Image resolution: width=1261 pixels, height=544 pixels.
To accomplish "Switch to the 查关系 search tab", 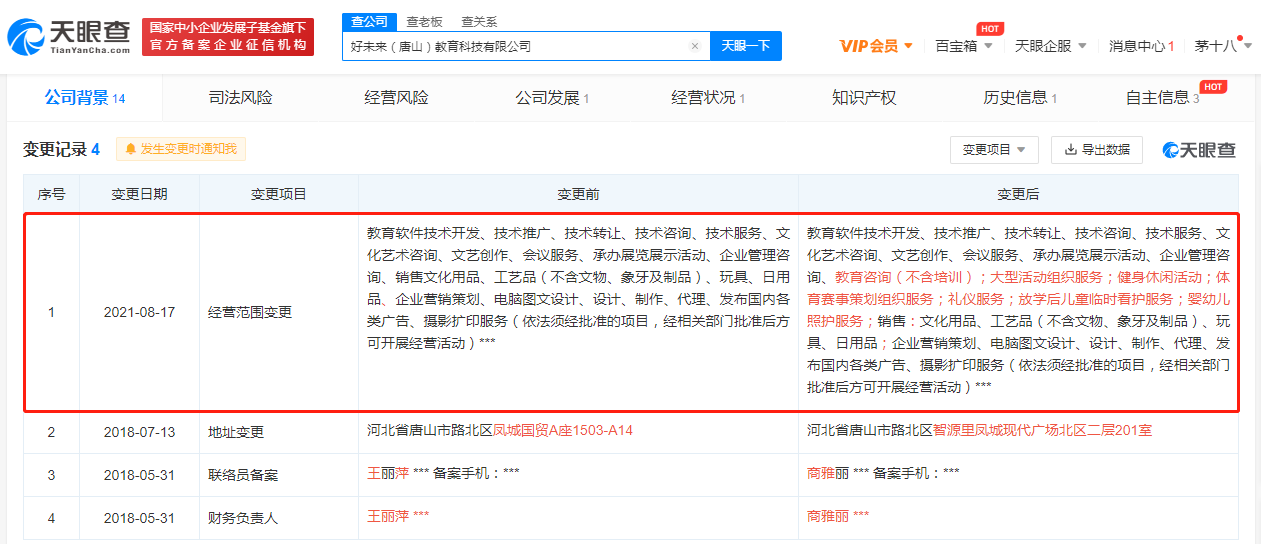I will pos(479,21).
